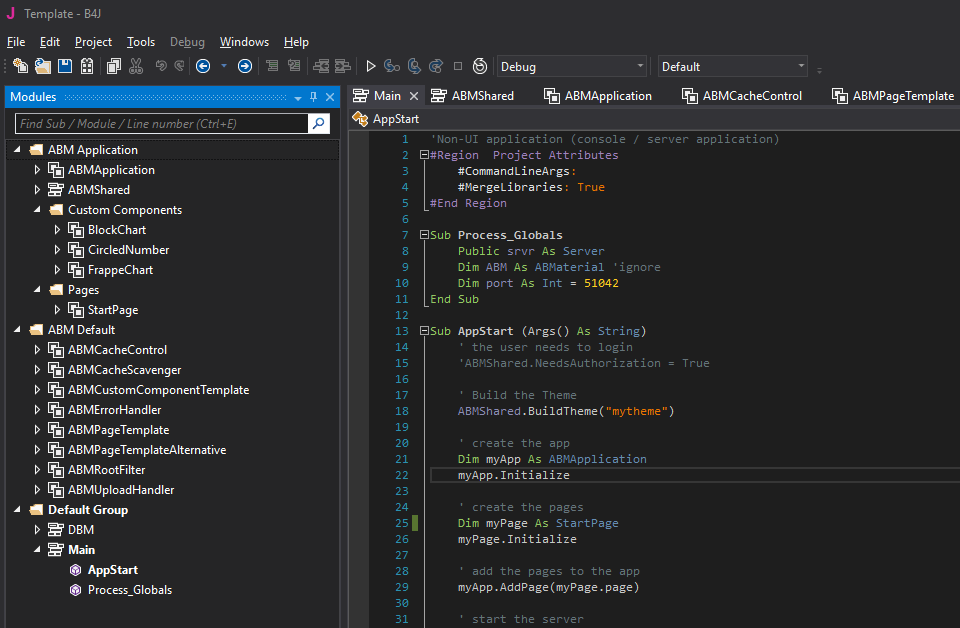Viewport: 960px width, 628px height.
Task: Click the Block uncomment toolbar icon
Action: click(x=294, y=65)
